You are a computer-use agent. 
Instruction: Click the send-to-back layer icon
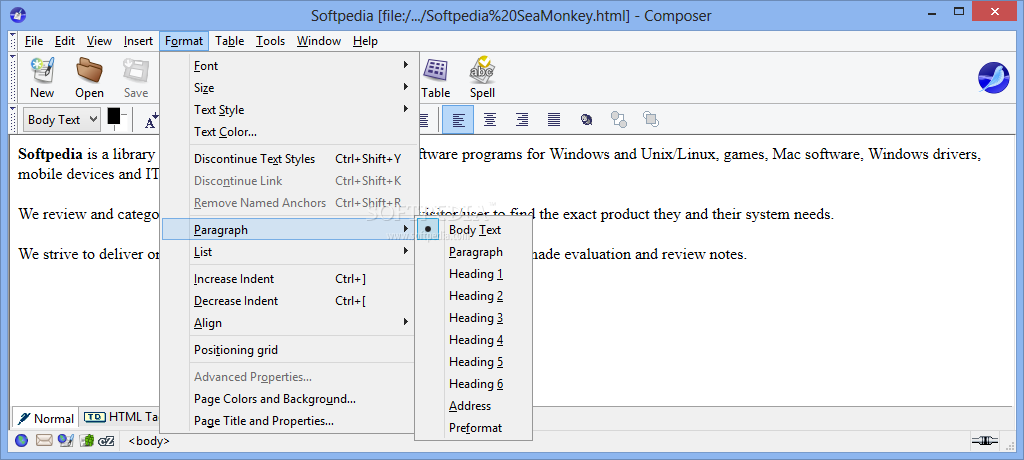coord(618,119)
